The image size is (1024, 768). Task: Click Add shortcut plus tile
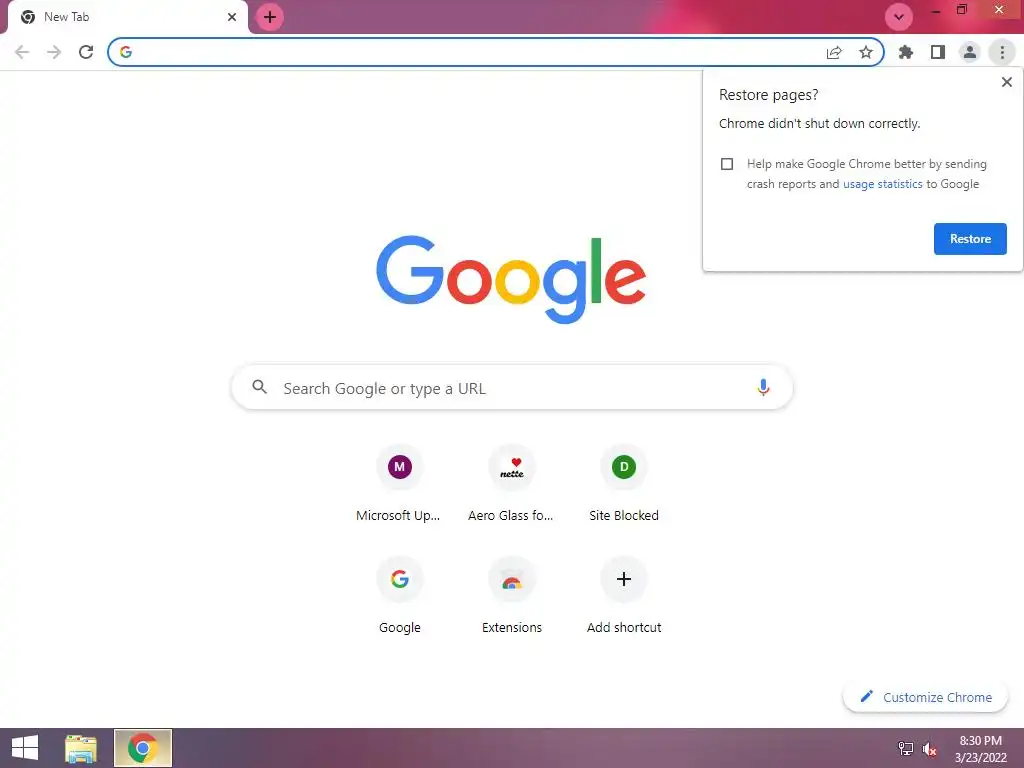624,596
